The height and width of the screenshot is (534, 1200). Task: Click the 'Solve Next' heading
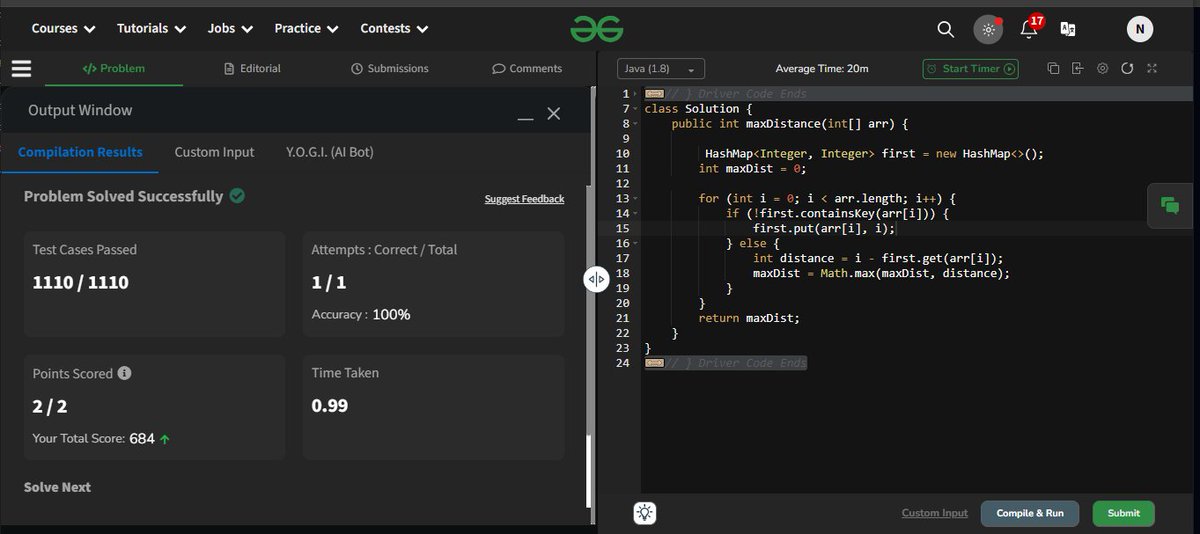(57, 487)
